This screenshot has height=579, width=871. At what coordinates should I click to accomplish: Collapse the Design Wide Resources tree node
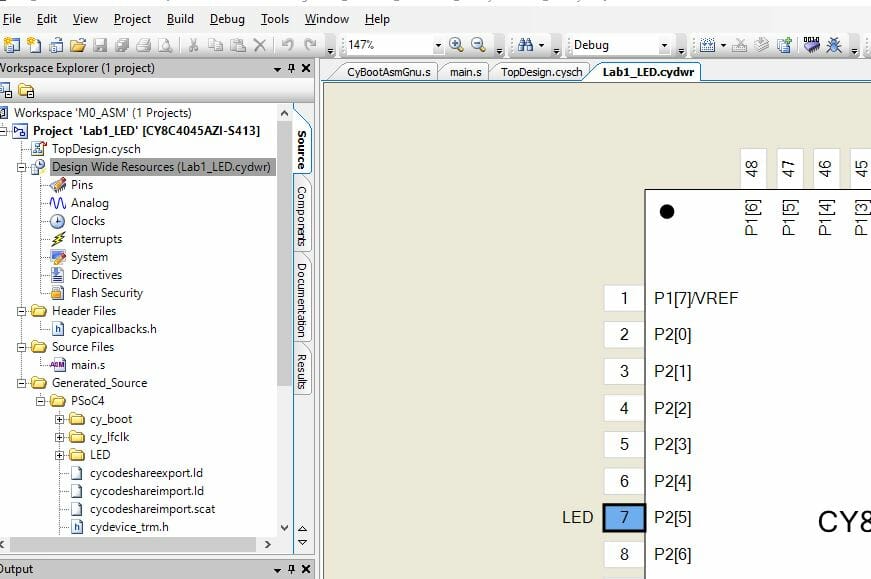click(21, 167)
